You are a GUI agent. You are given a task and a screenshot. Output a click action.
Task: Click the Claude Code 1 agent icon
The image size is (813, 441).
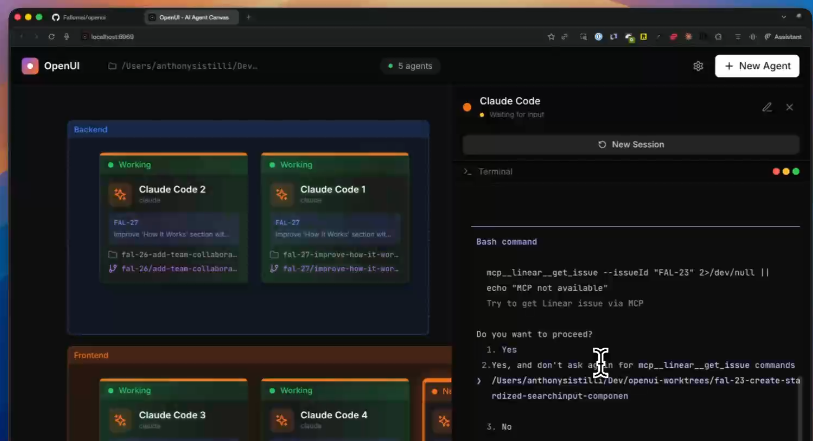point(282,194)
